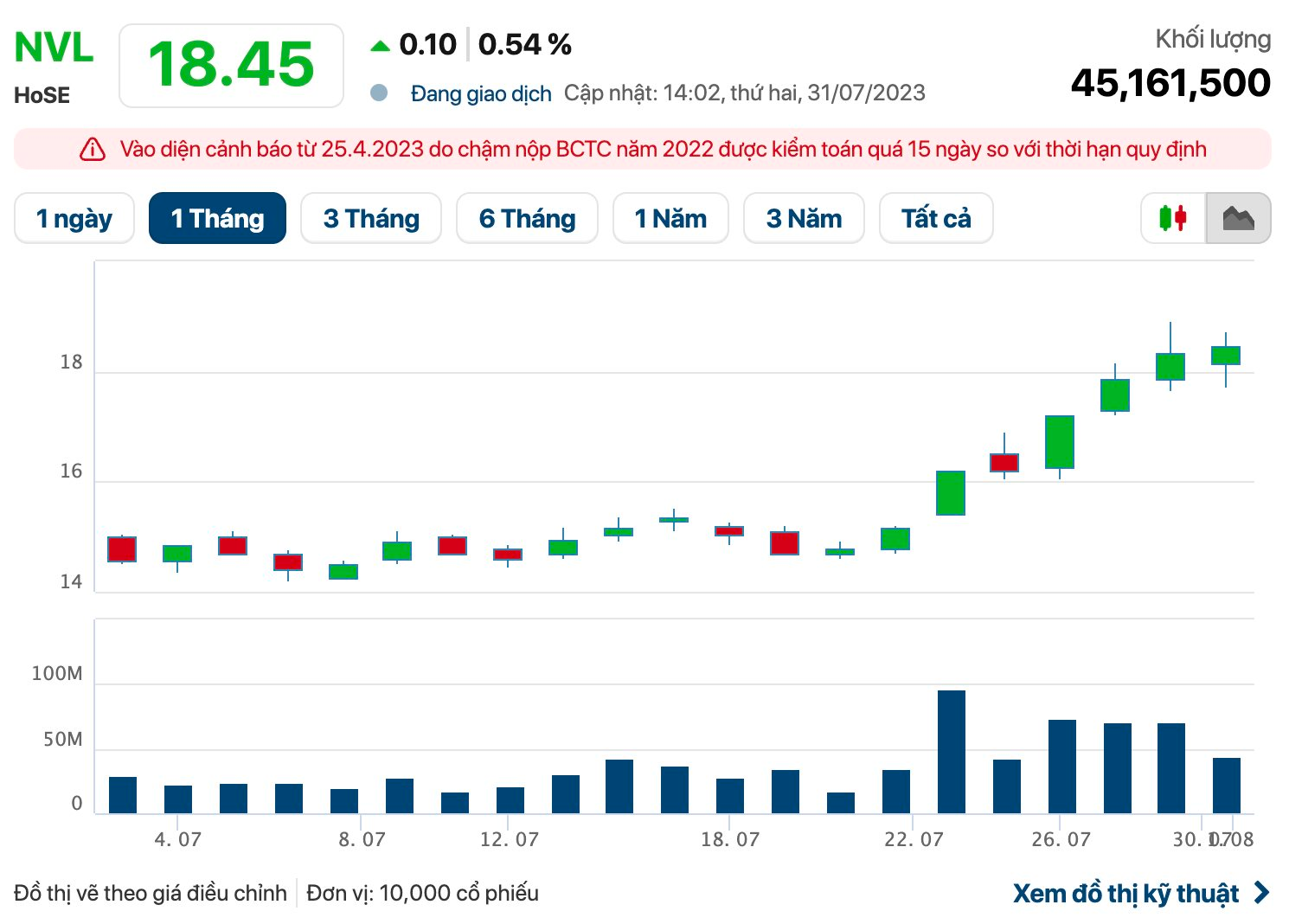Click the 8. 07 date axis label
The width and height of the screenshot is (1289, 924).
pos(362,839)
